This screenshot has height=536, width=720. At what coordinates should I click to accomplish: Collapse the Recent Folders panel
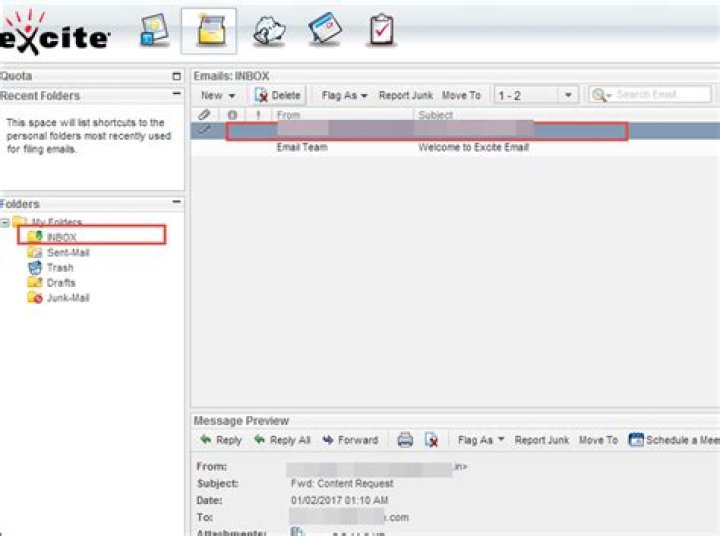click(177, 96)
